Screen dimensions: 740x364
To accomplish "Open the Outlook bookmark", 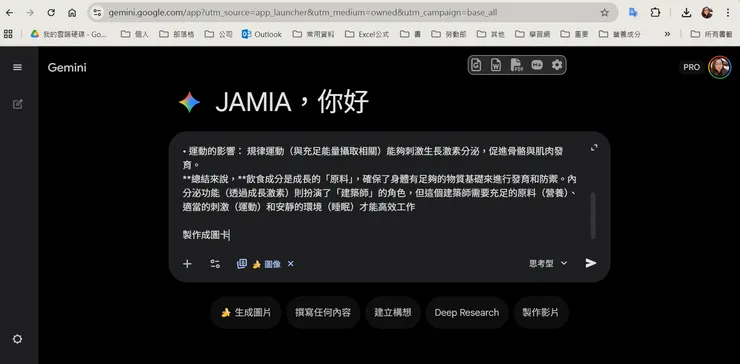I will pyautogui.click(x=261, y=34).
